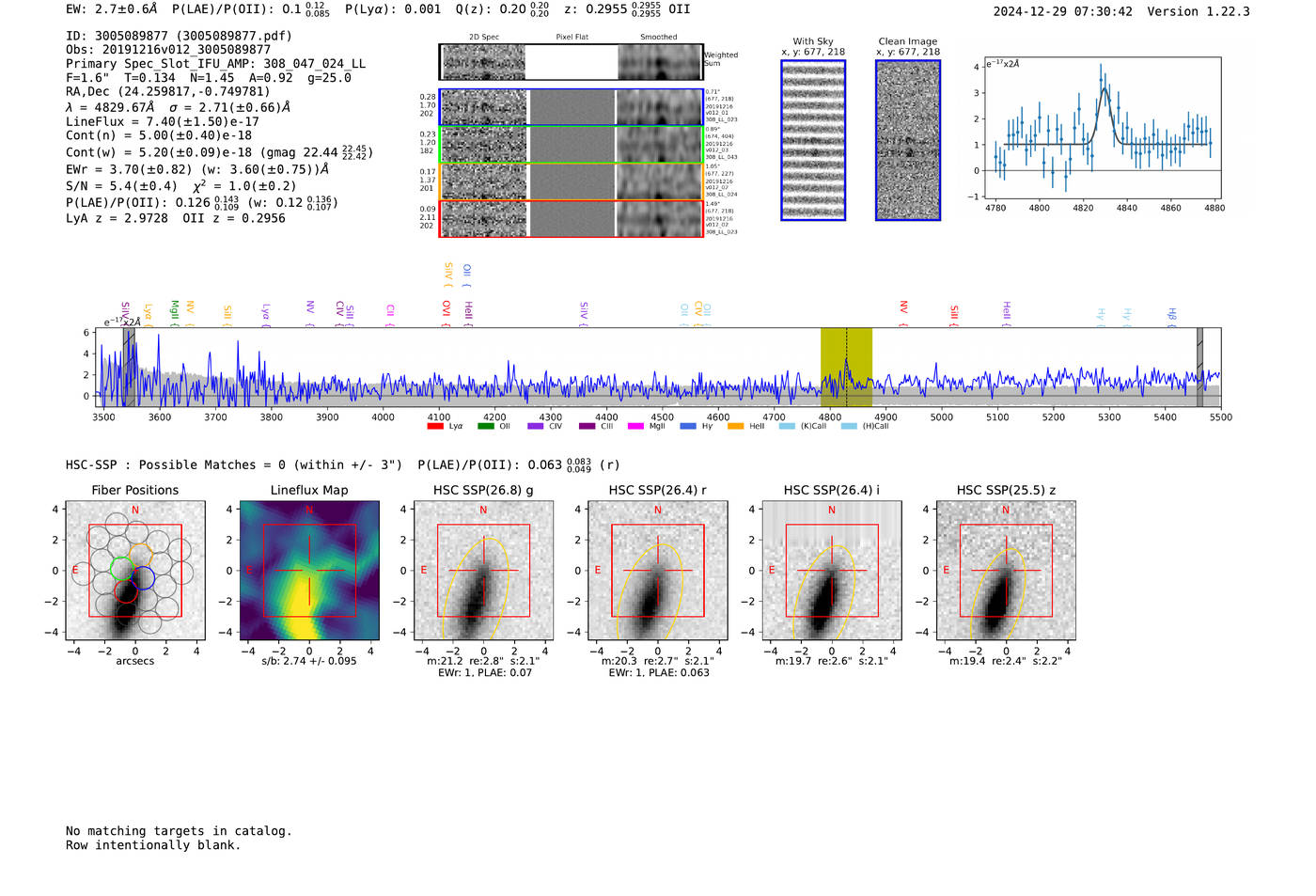This screenshot has height=896, width=1316.
Task: Select the Primary Spec_Slot_IFU_AMP text
Action: click(x=216, y=64)
